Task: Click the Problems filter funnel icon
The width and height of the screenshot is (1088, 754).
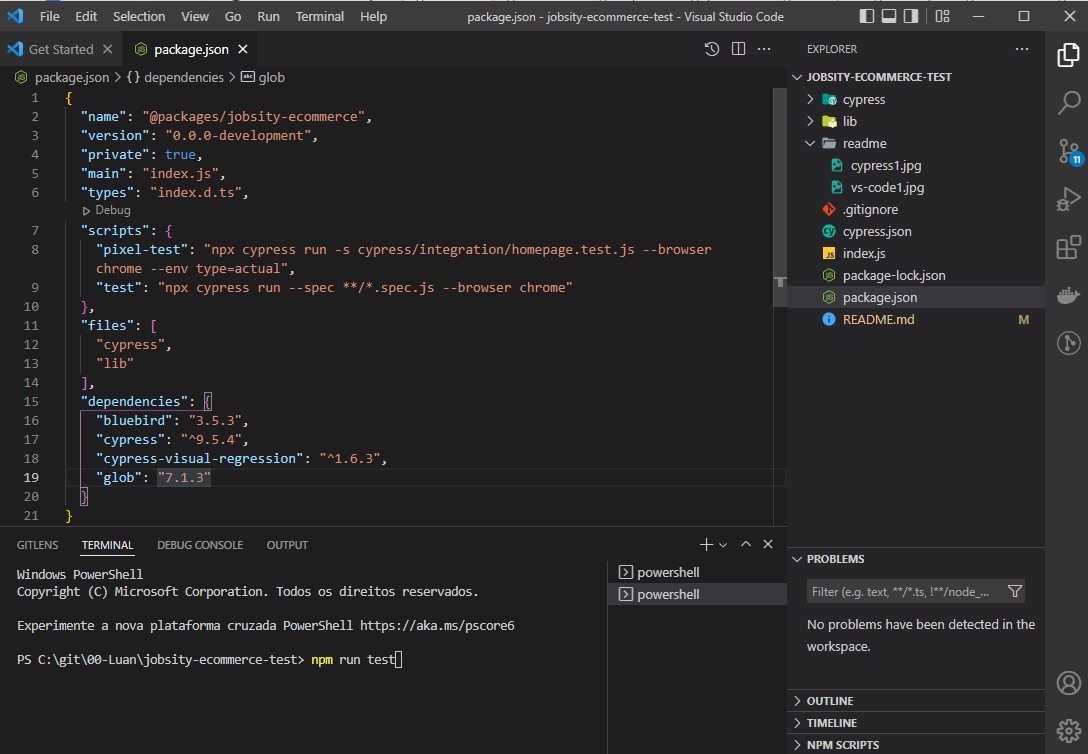Action: 1014,592
